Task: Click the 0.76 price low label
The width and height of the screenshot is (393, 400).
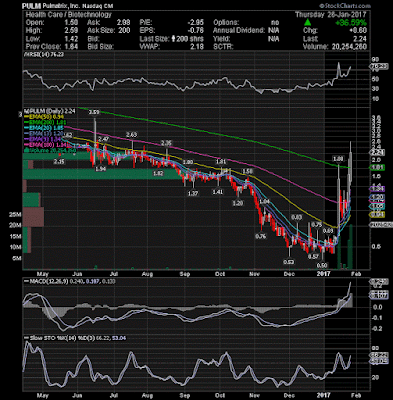Action: 261,236
